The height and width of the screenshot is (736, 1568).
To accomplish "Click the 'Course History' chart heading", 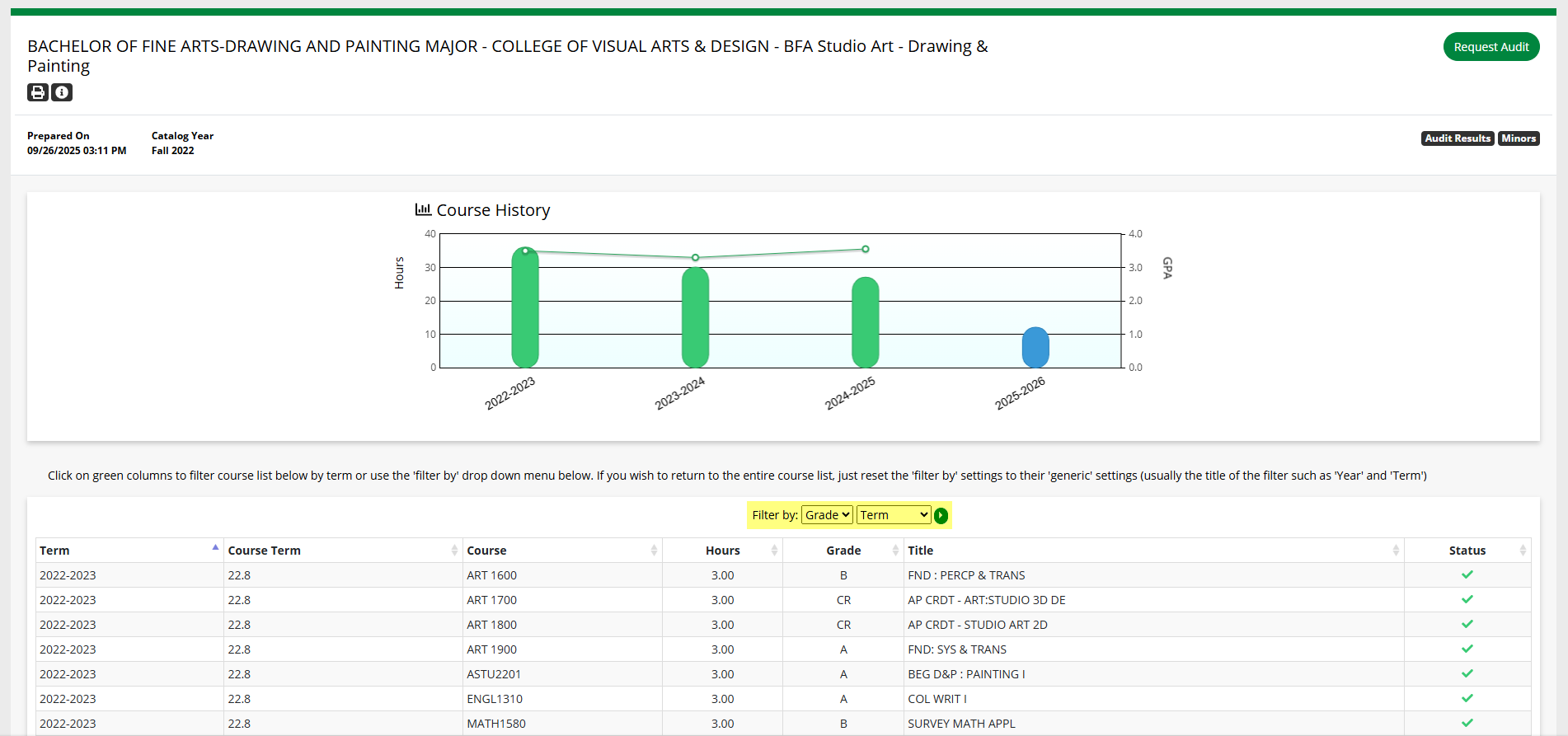I will [493, 210].
